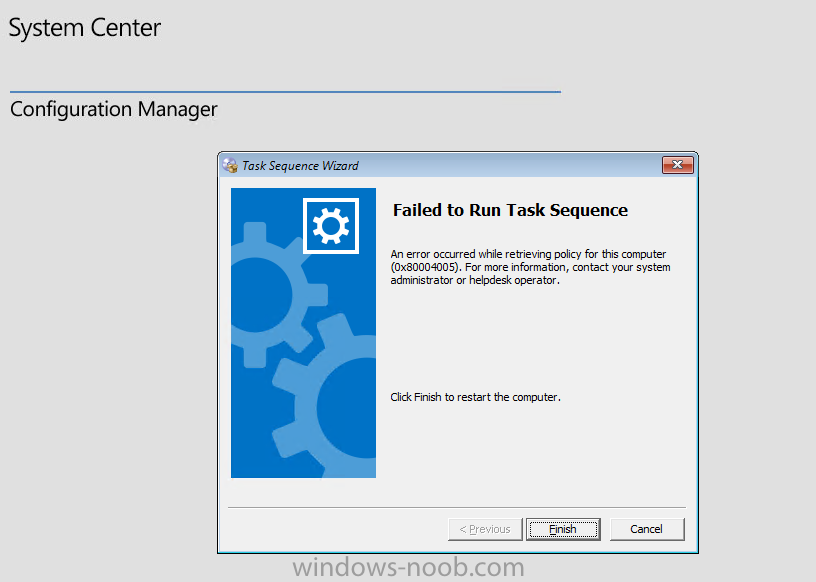Click the white-framed gear icon

click(x=331, y=226)
